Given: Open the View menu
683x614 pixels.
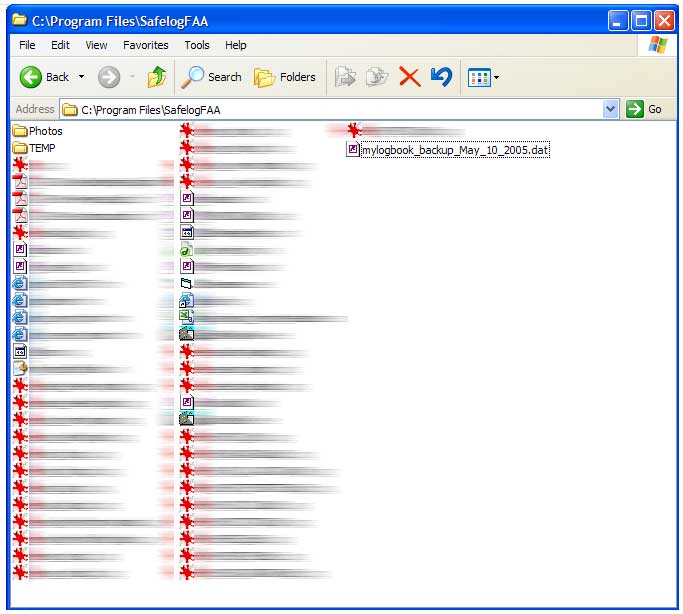Looking at the screenshot, I should [96, 45].
